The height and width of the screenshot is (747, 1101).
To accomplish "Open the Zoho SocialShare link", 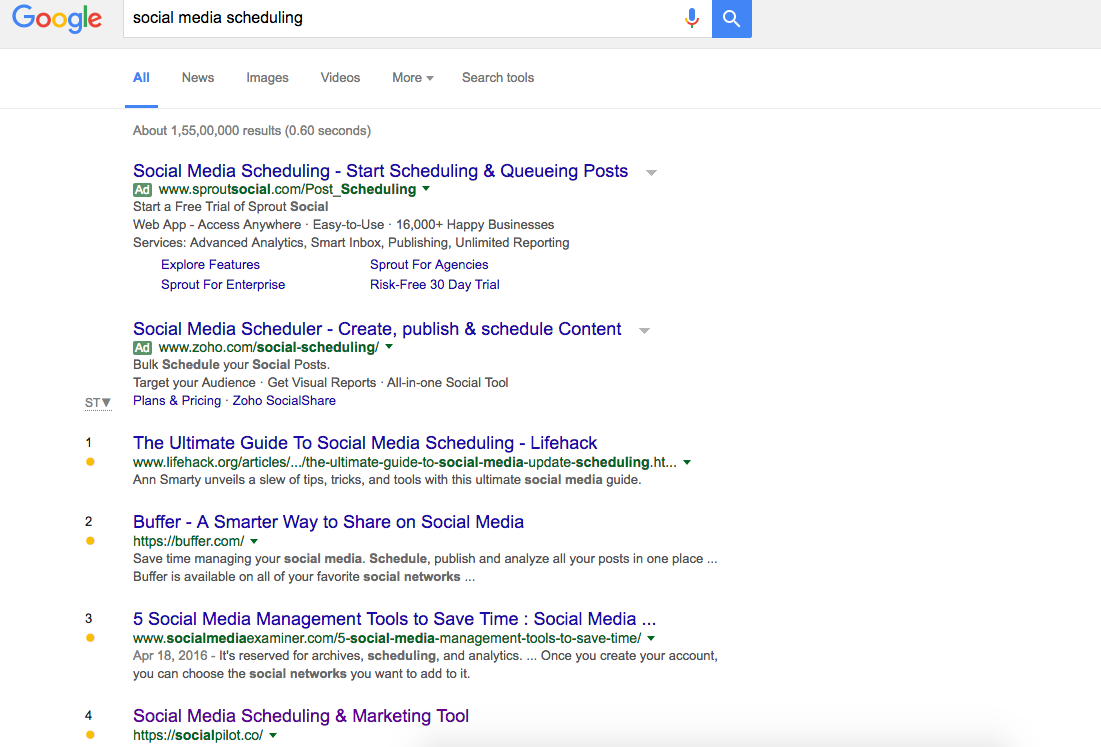I will click(x=284, y=401).
